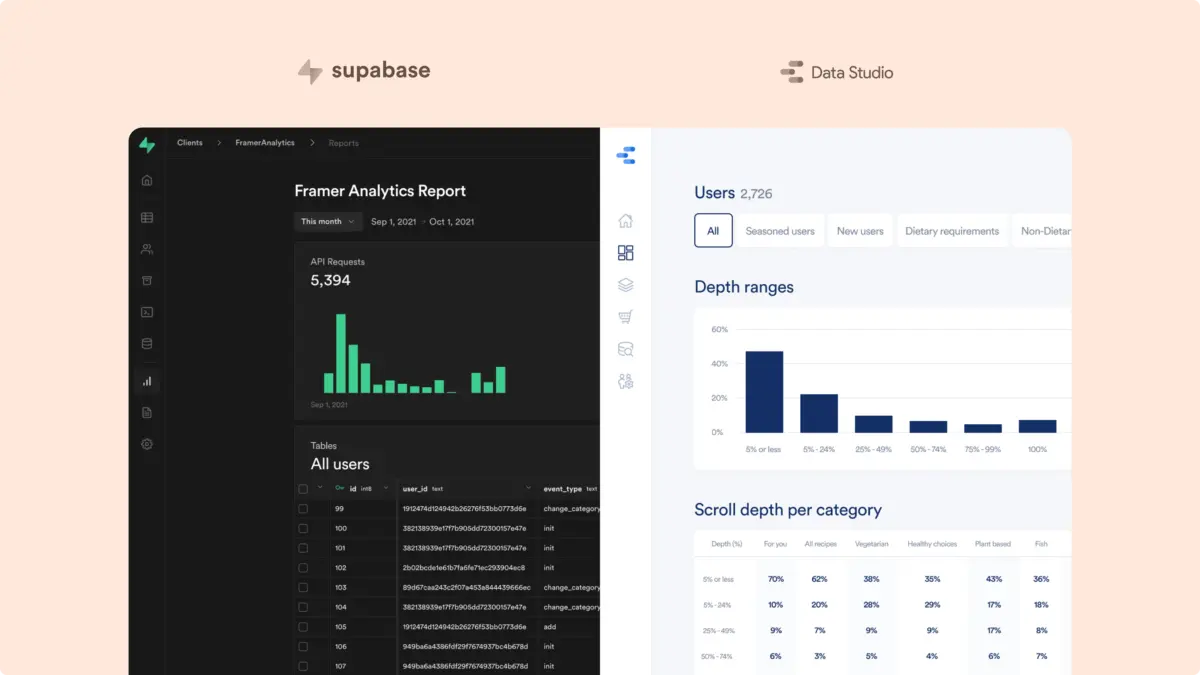Open the Database cylinder icon in the Supabase sidebar

[x=147, y=344]
